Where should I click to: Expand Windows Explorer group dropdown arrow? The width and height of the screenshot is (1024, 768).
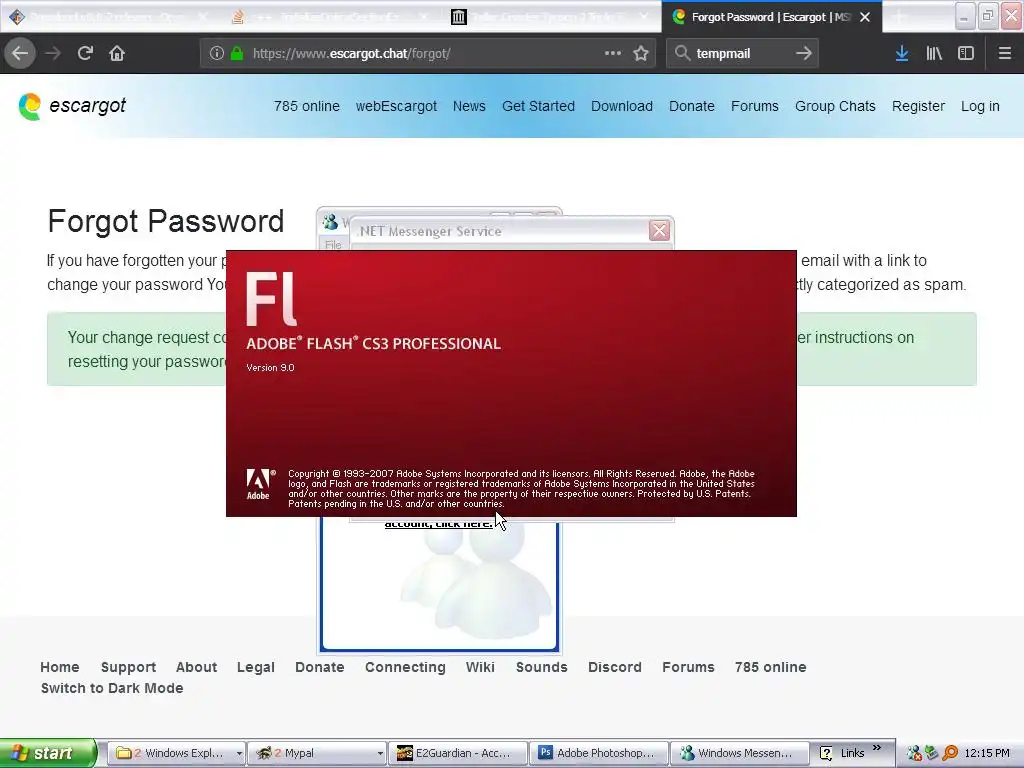click(239, 753)
